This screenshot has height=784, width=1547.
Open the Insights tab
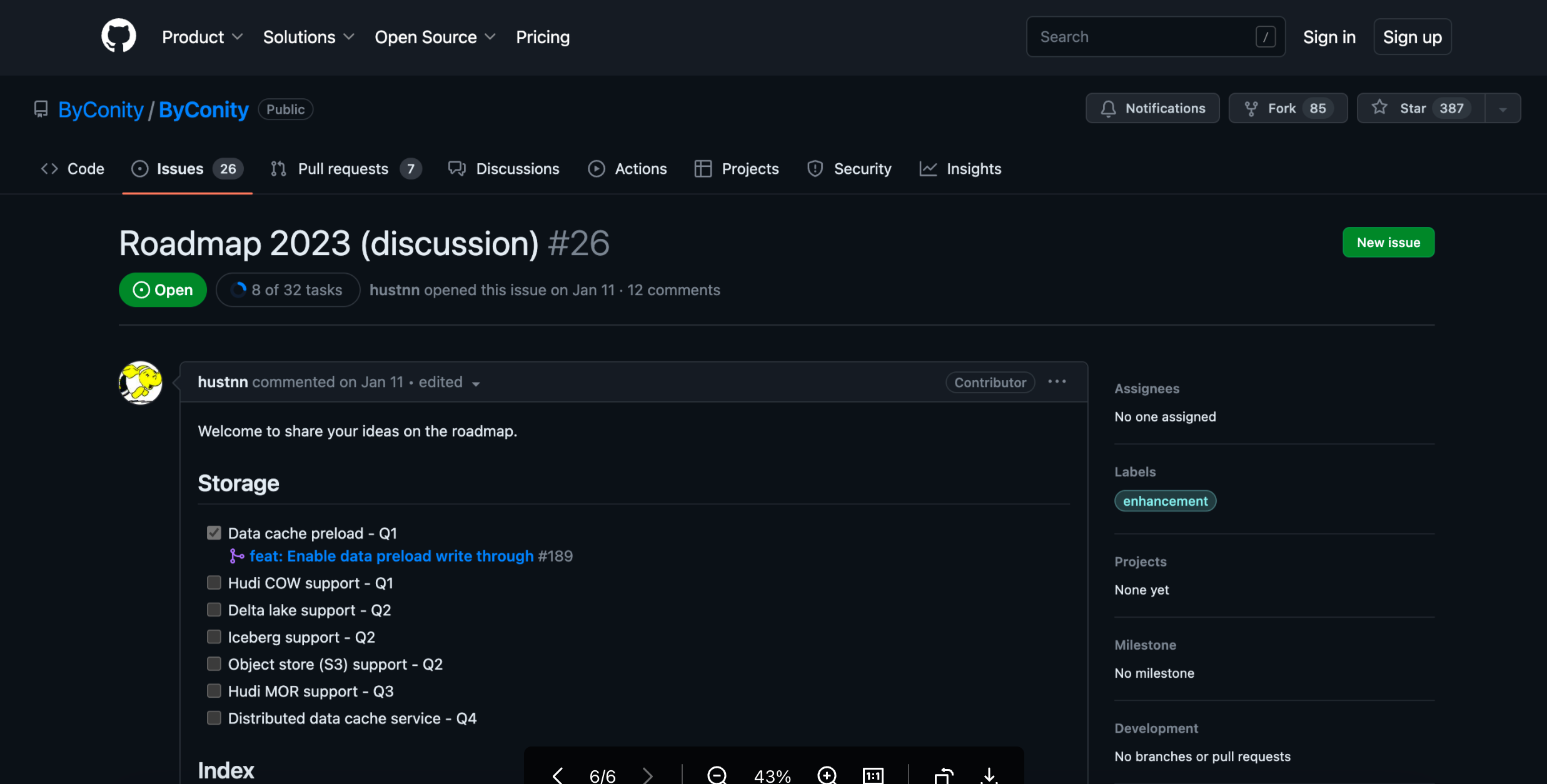click(960, 169)
